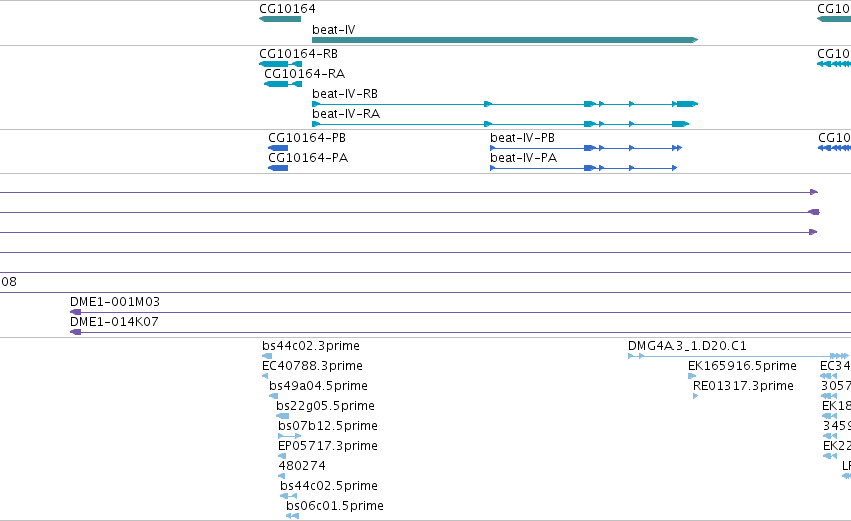The height and width of the screenshot is (521, 851).
Task: Click the DME1-014K07 clone label
Action: pos(115,322)
